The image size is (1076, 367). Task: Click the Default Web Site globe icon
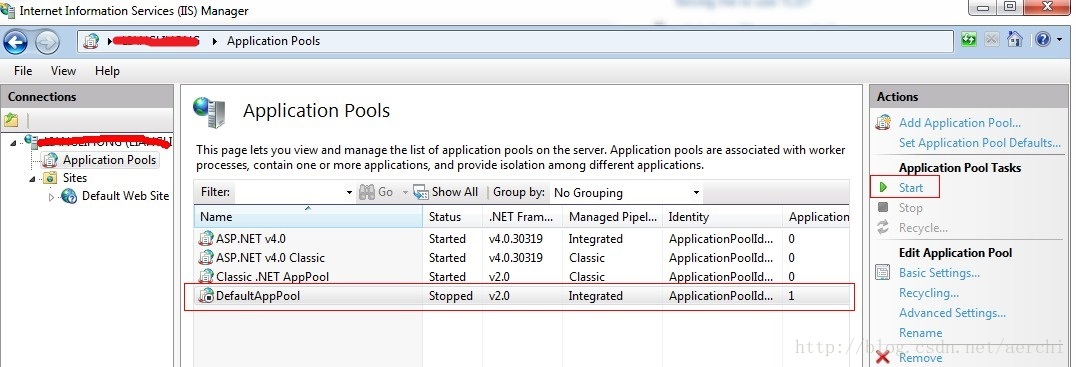[69, 196]
